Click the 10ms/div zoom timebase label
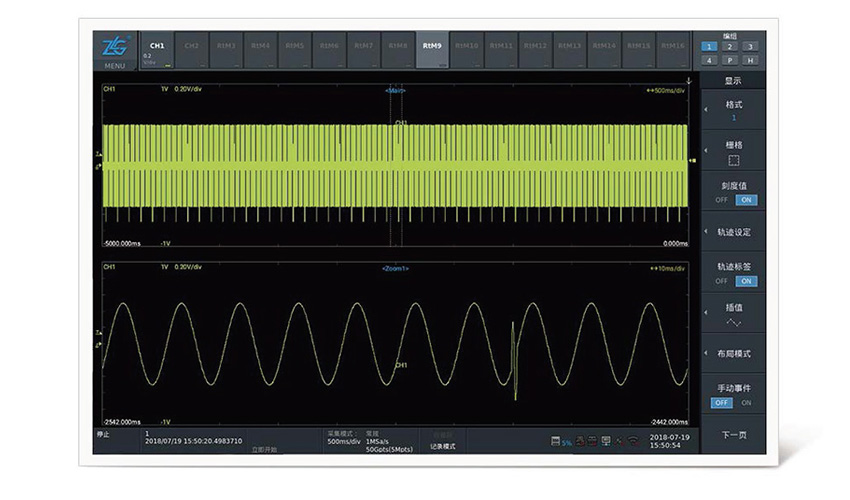 [667, 268]
